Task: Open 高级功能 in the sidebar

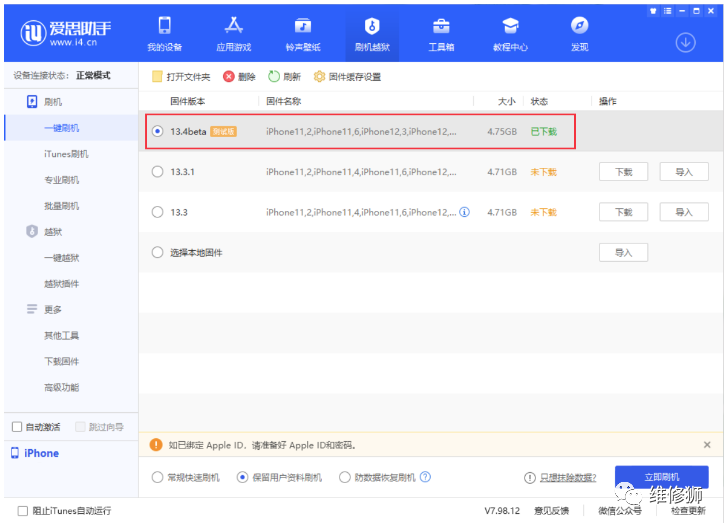Action: (62, 387)
